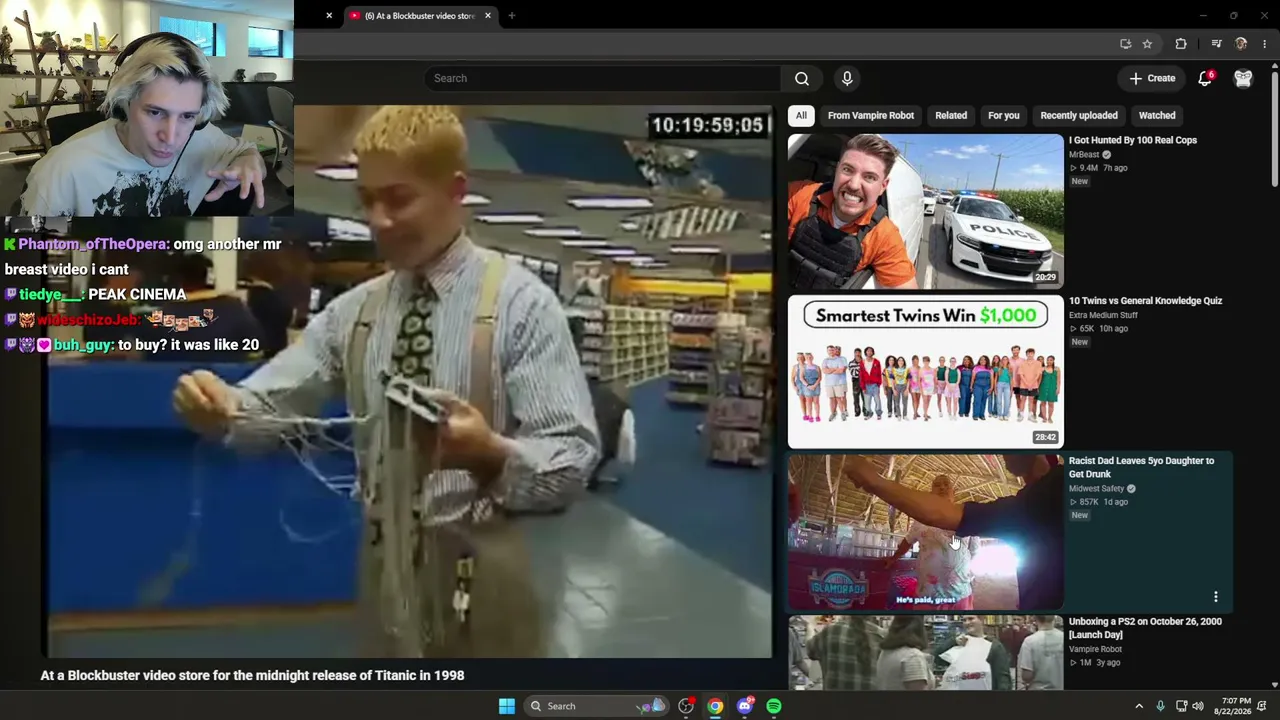The height and width of the screenshot is (720, 1280).
Task: Open the Chrome extensions puzzle icon
Action: [x=1181, y=44]
